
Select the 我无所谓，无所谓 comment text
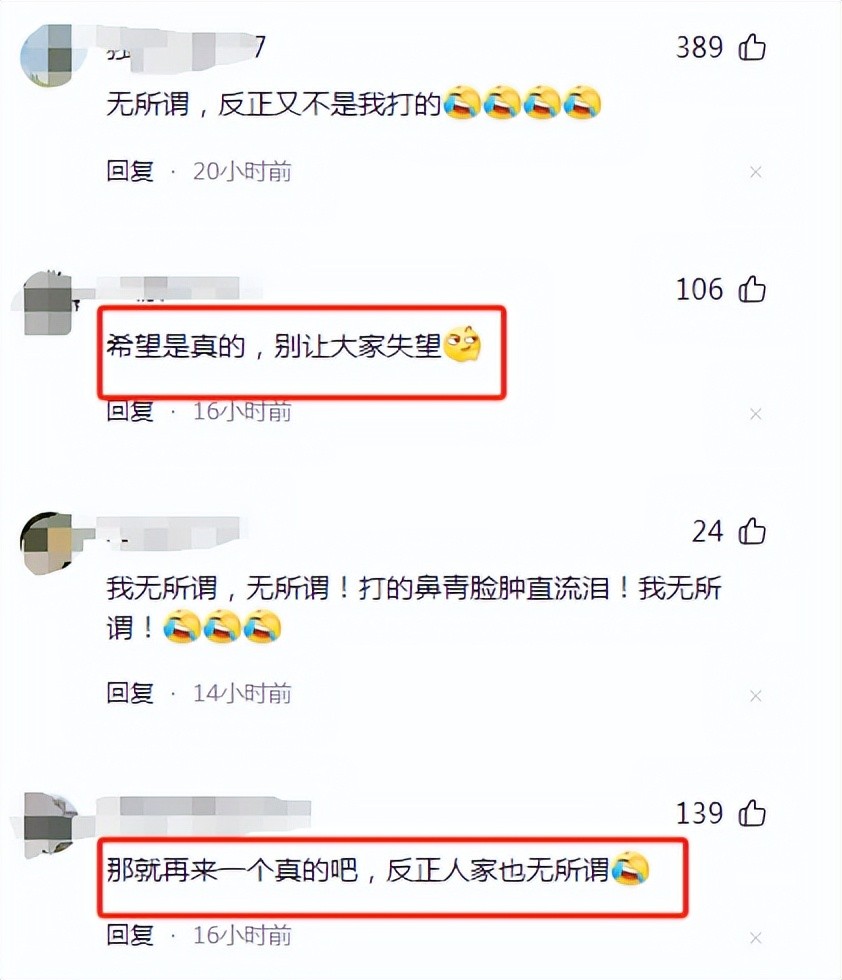pos(414,608)
